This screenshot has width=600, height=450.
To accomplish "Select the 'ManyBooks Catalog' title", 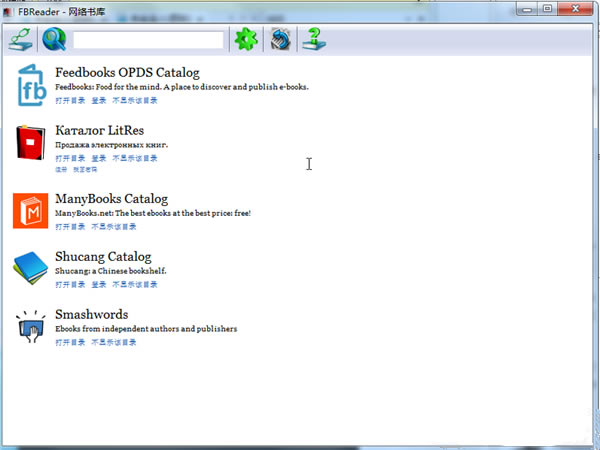I will coord(111,199).
